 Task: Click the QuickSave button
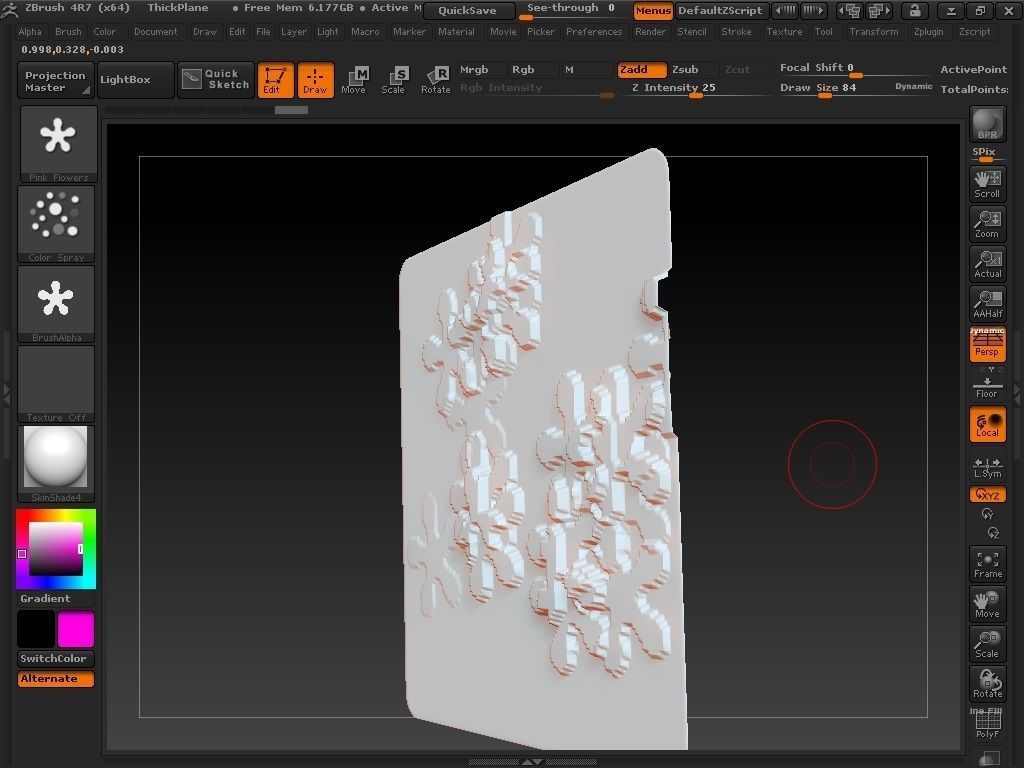(x=468, y=10)
